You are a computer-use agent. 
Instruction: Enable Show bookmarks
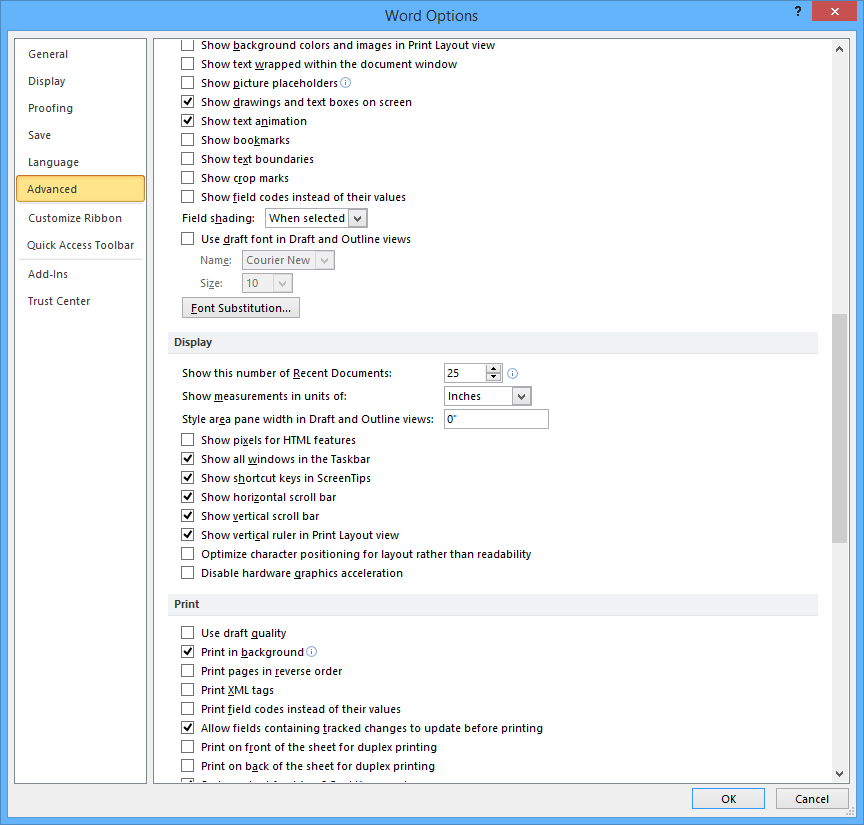coord(187,140)
